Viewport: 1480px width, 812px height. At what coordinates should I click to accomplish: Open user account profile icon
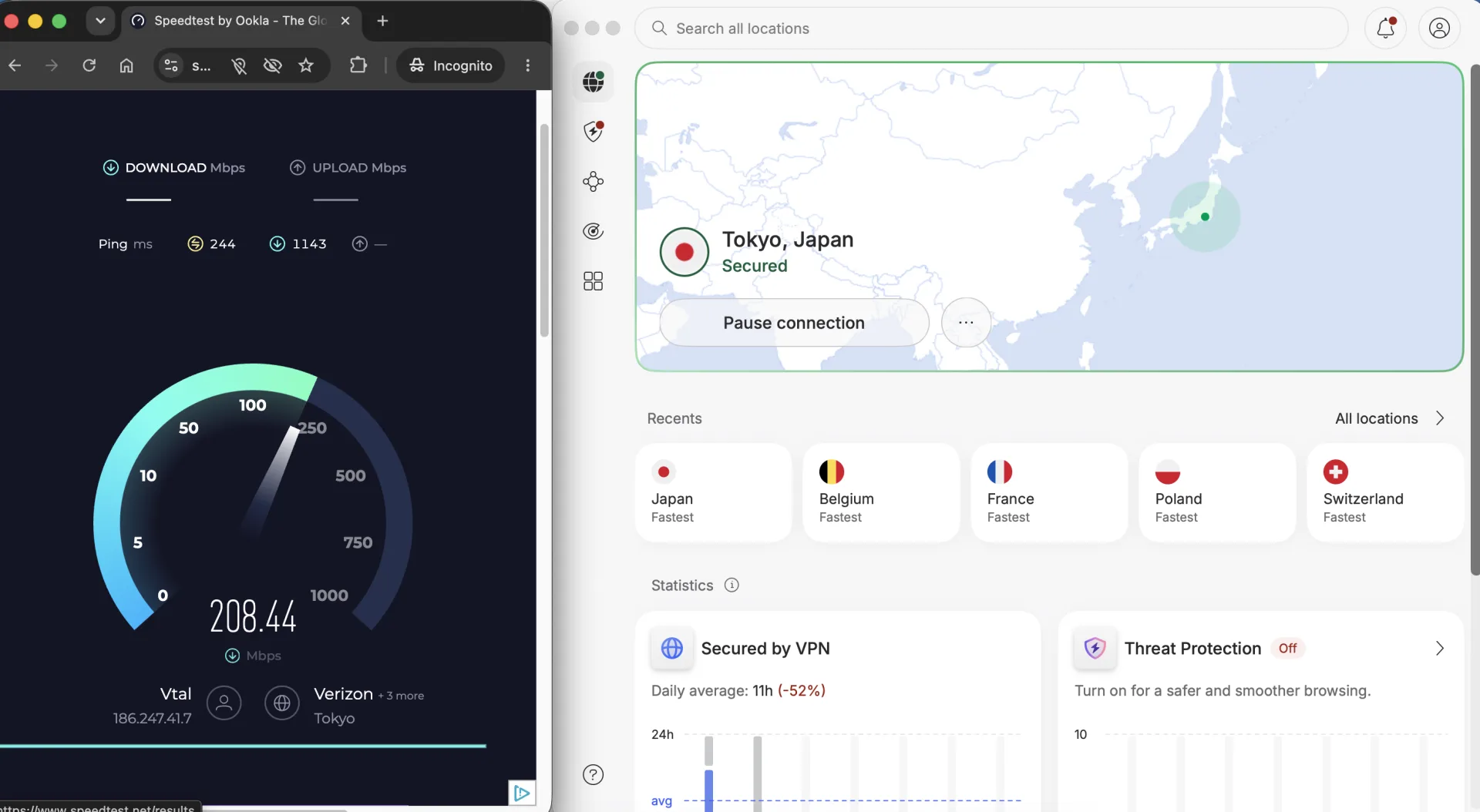coord(1438,28)
